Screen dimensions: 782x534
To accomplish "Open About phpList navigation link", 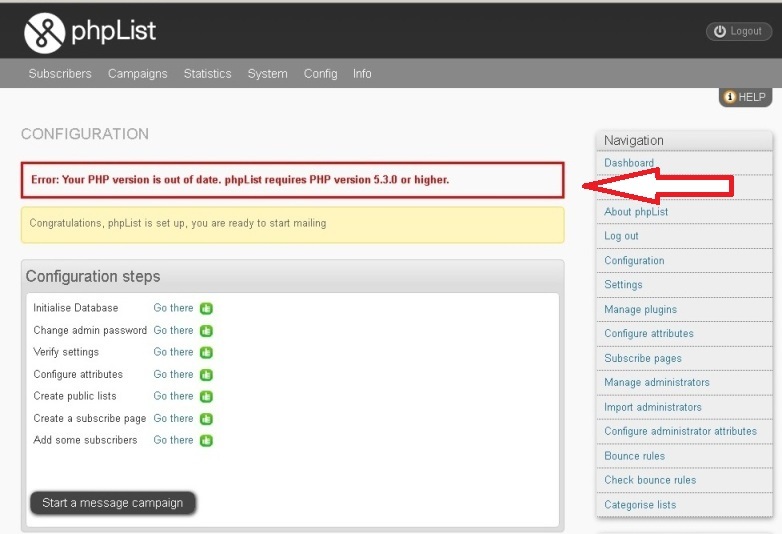I will coord(636,212).
